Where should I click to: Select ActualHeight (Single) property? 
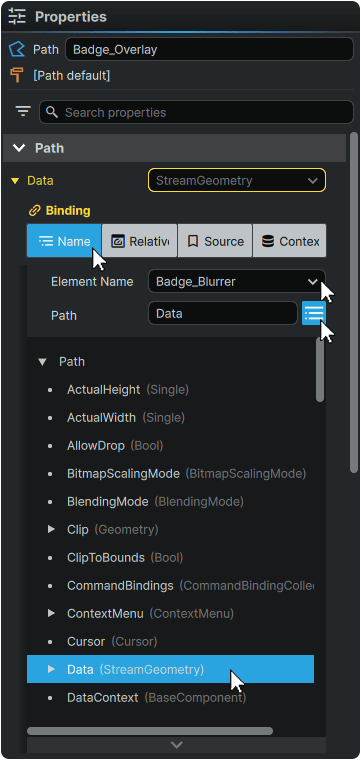[x=171, y=390]
